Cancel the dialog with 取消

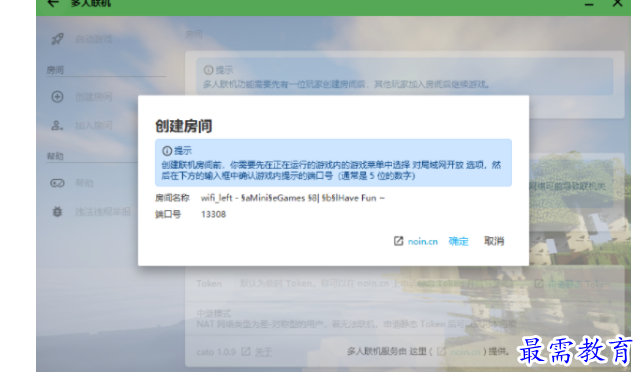coord(494,241)
